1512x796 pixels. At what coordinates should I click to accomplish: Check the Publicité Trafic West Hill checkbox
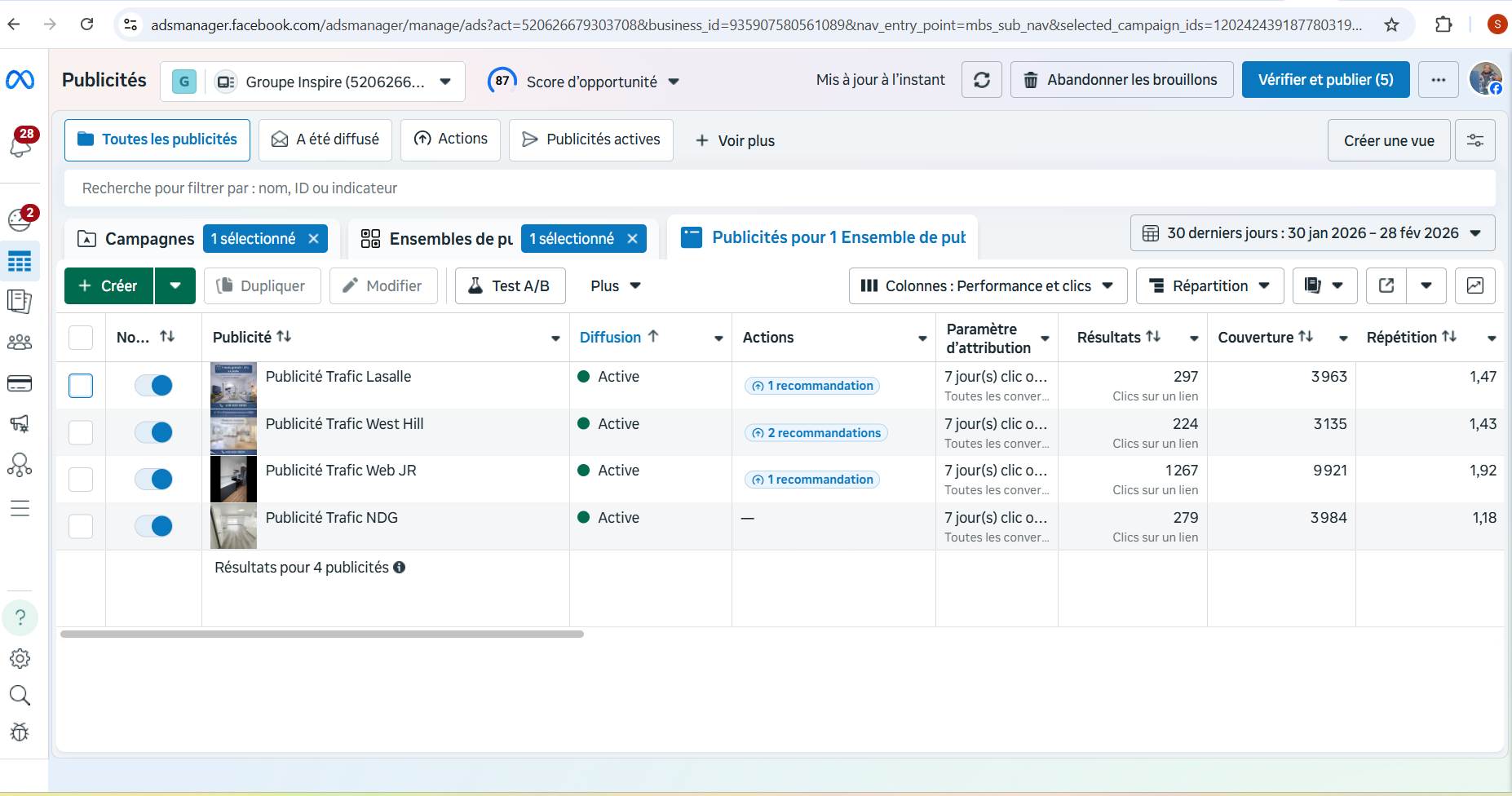coord(81,432)
